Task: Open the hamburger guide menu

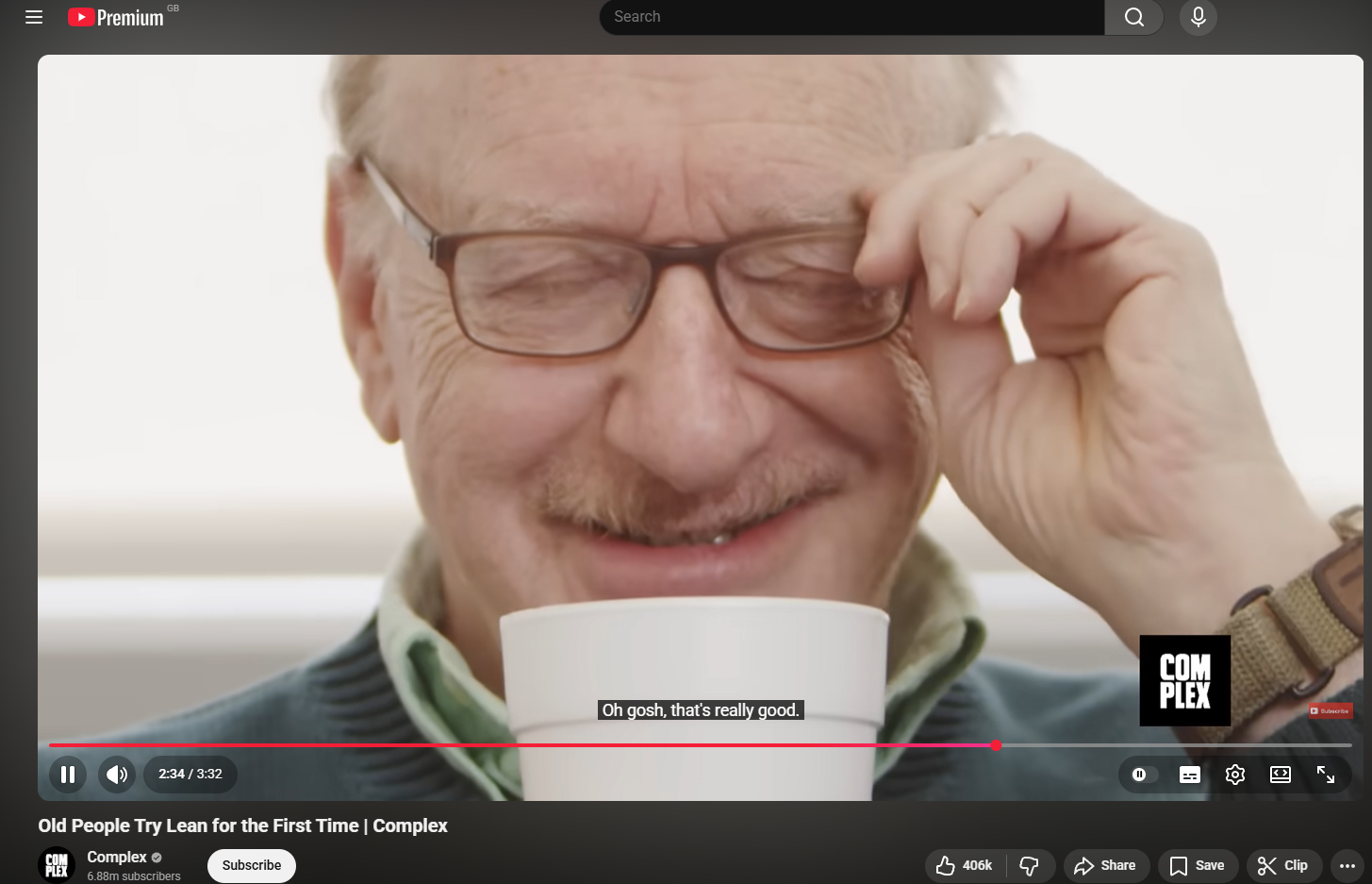Action: [34, 17]
